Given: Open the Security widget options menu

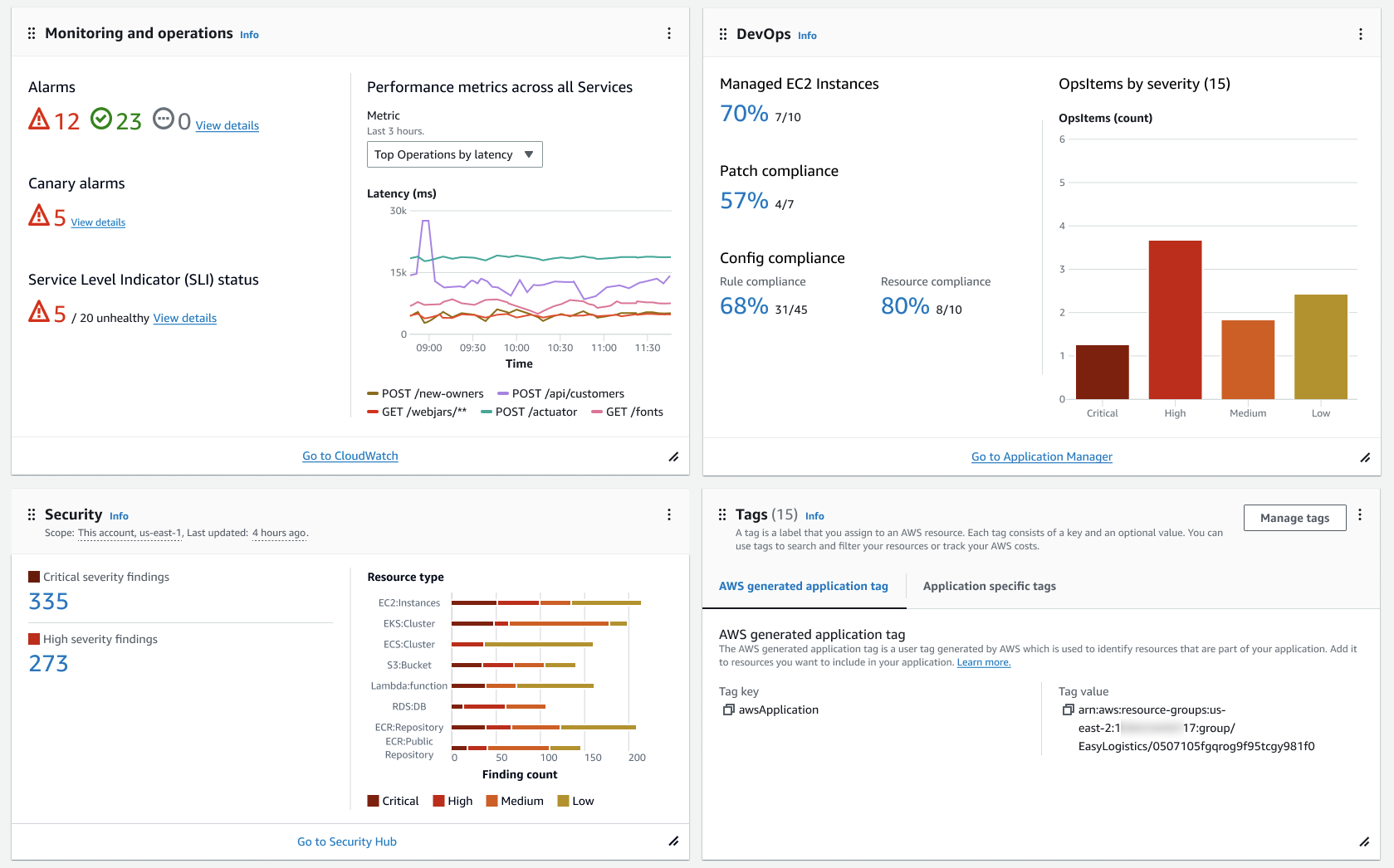Looking at the screenshot, I should click(x=669, y=514).
